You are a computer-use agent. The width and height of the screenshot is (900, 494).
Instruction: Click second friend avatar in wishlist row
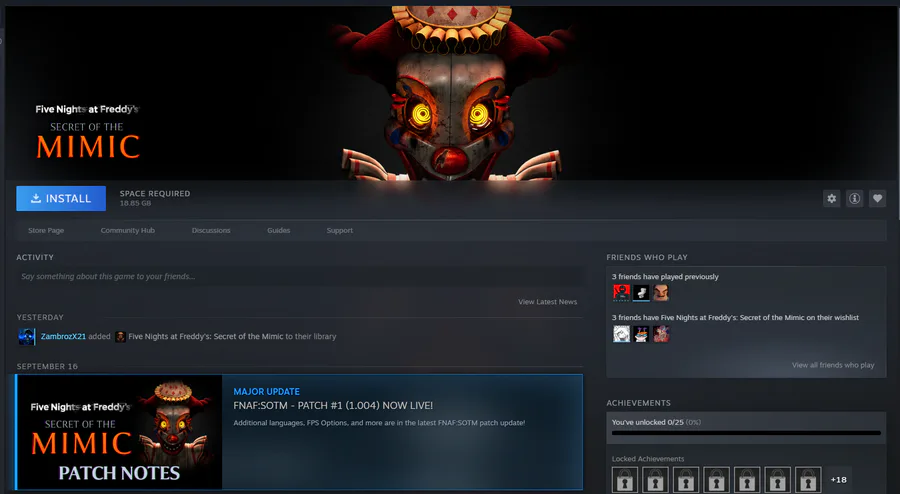[641, 334]
